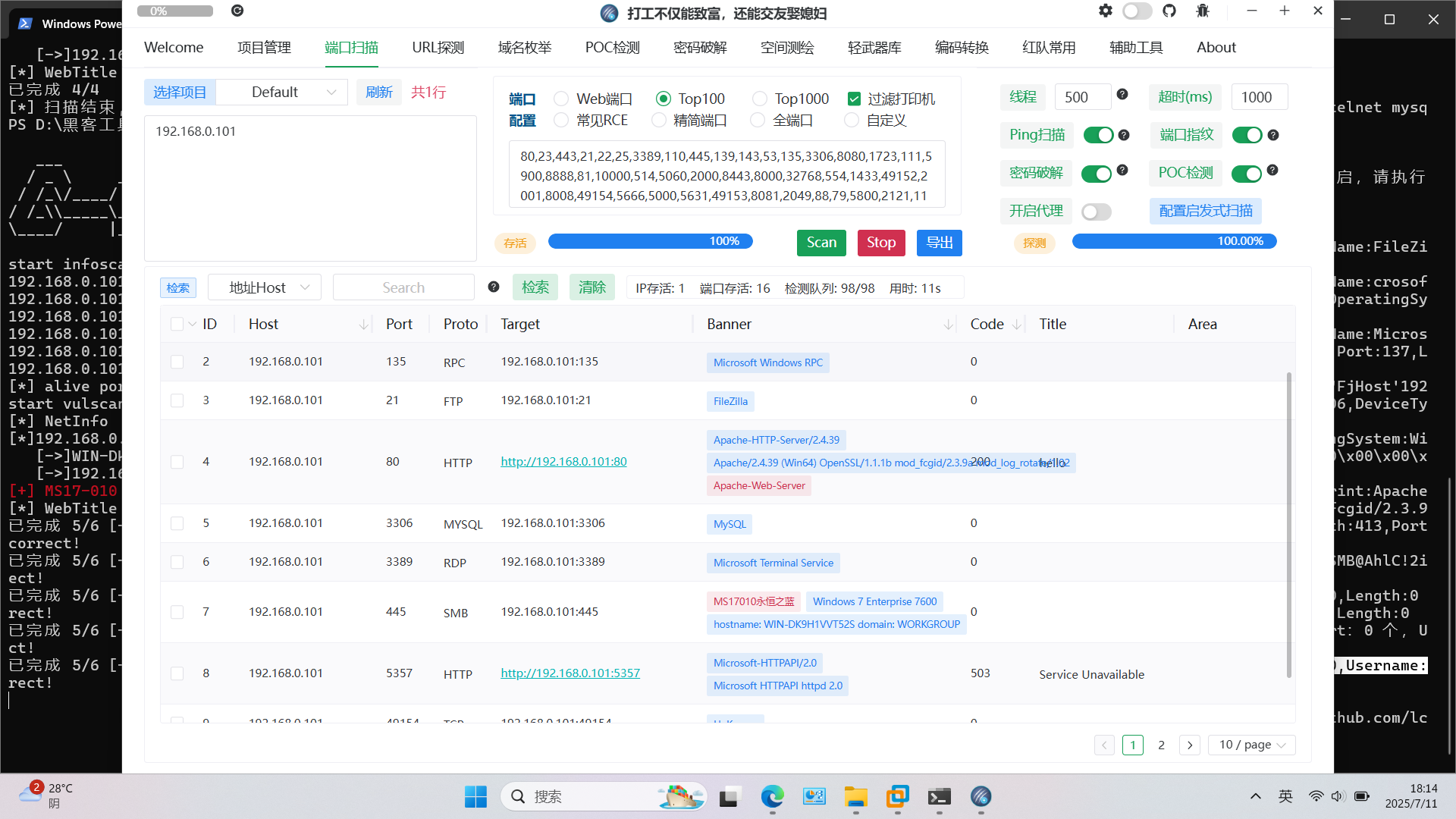Click the help icon beside Ping扫描

[1124, 135]
